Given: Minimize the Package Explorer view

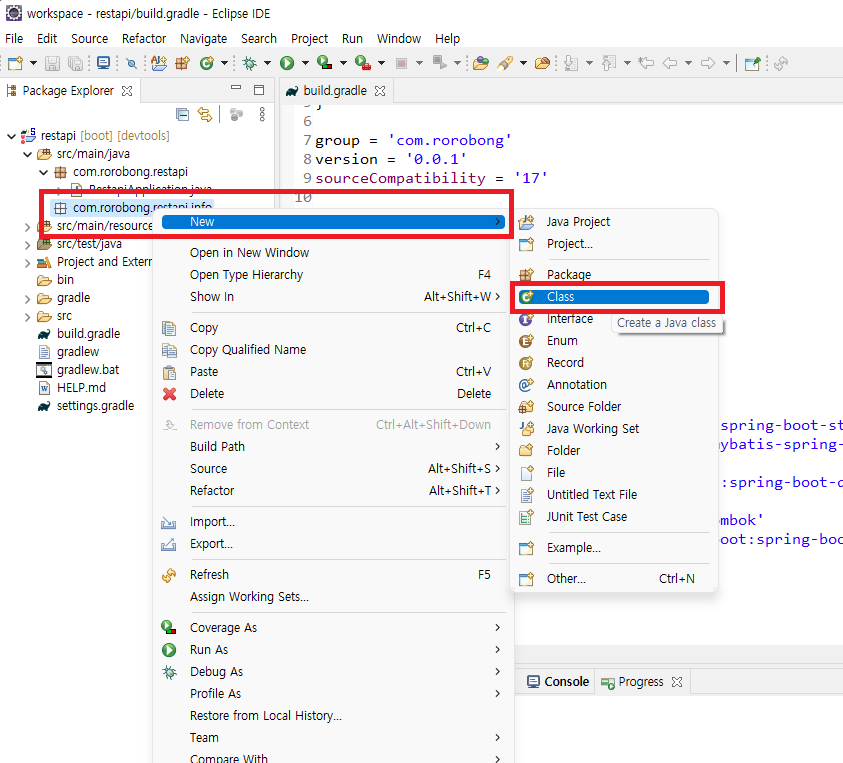Looking at the screenshot, I should tap(235, 88).
